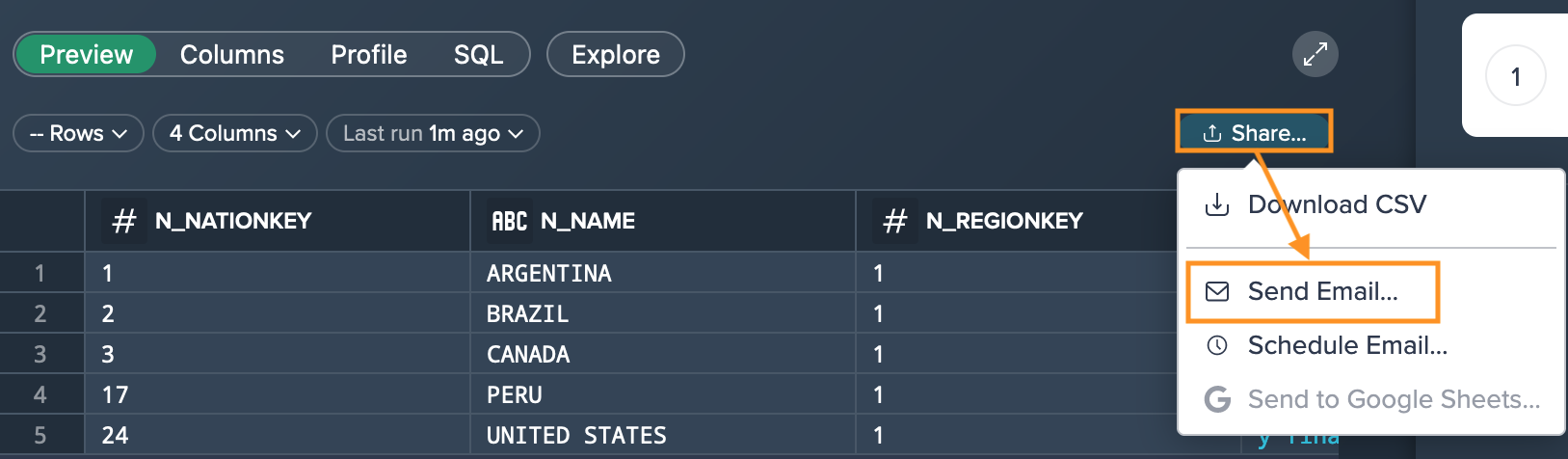This screenshot has height=459, width=1568.
Task: Click the expand fullscreen arrows icon
Action: 1316,54
